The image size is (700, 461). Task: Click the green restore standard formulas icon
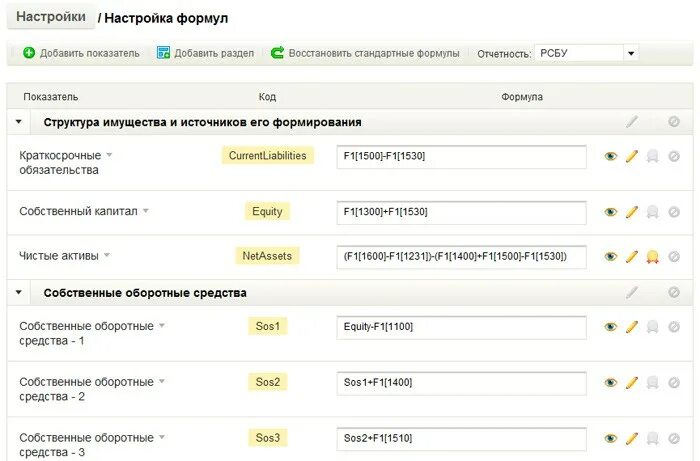pyautogui.click(x=277, y=53)
